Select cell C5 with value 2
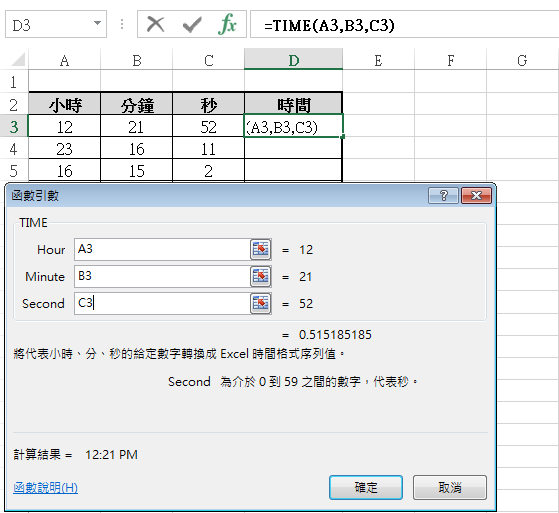The height and width of the screenshot is (513, 559). point(209,171)
